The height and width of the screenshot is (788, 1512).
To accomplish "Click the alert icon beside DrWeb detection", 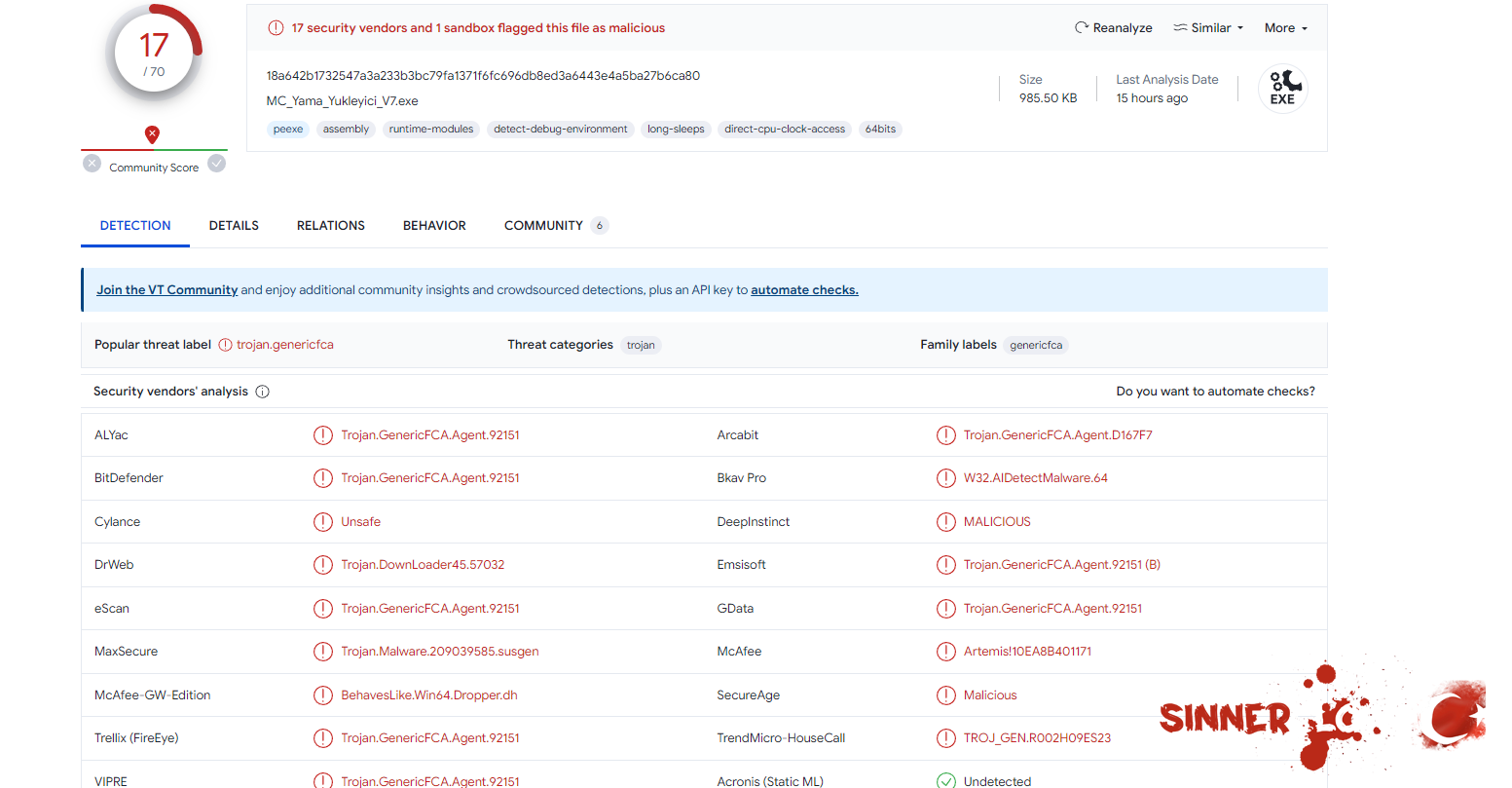I will pos(323,565).
